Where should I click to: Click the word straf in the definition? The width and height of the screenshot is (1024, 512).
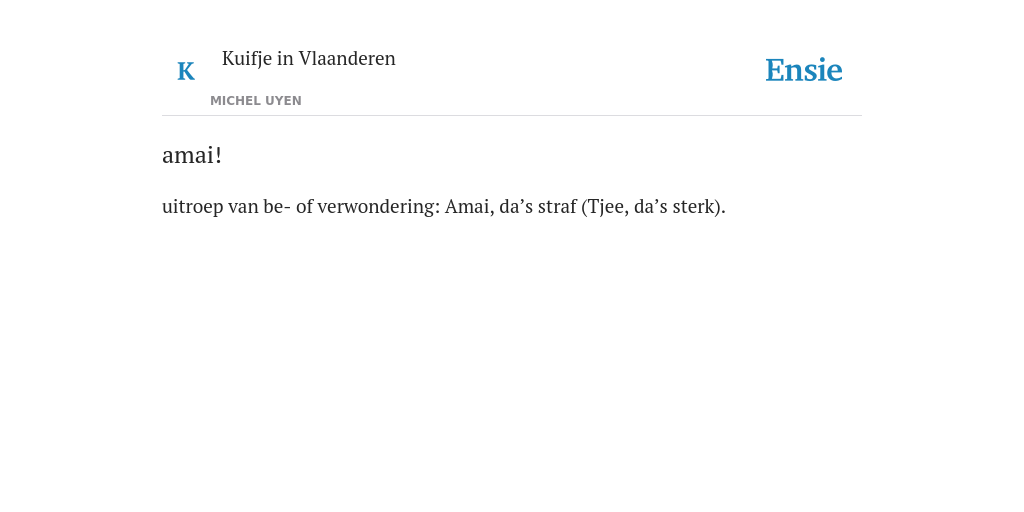(x=557, y=207)
